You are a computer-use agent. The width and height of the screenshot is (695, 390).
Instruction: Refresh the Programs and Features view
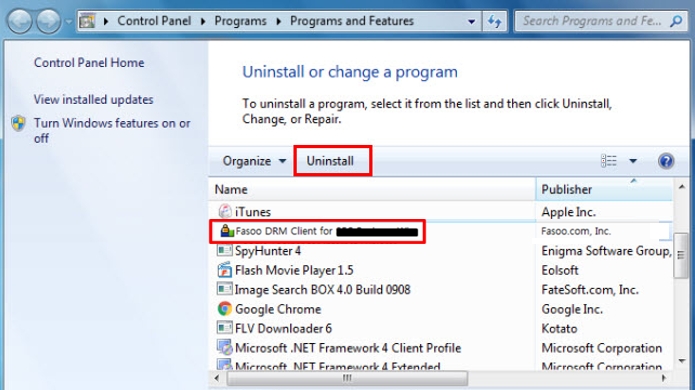click(x=495, y=21)
